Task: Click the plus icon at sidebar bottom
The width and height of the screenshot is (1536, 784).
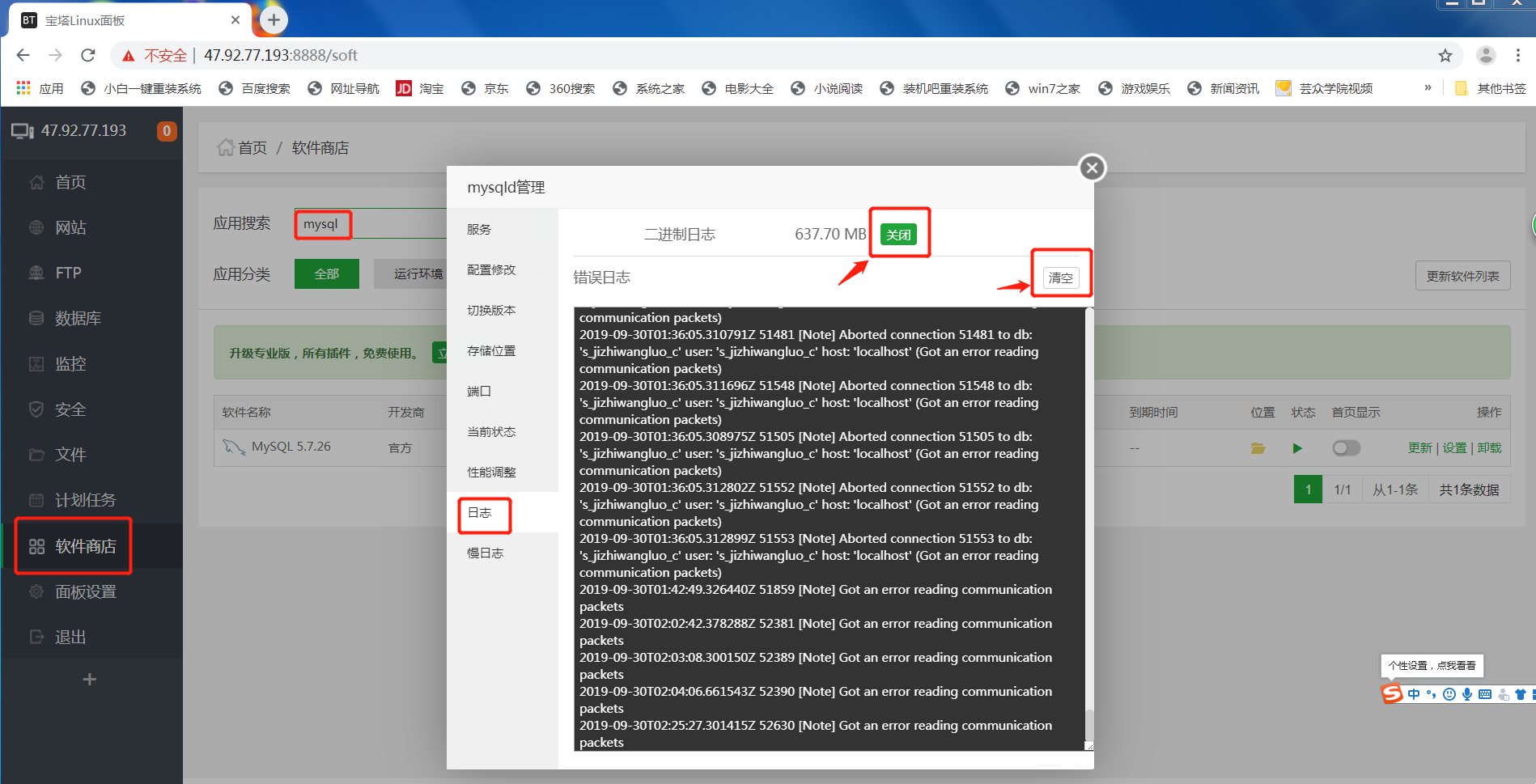Action: (90, 680)
